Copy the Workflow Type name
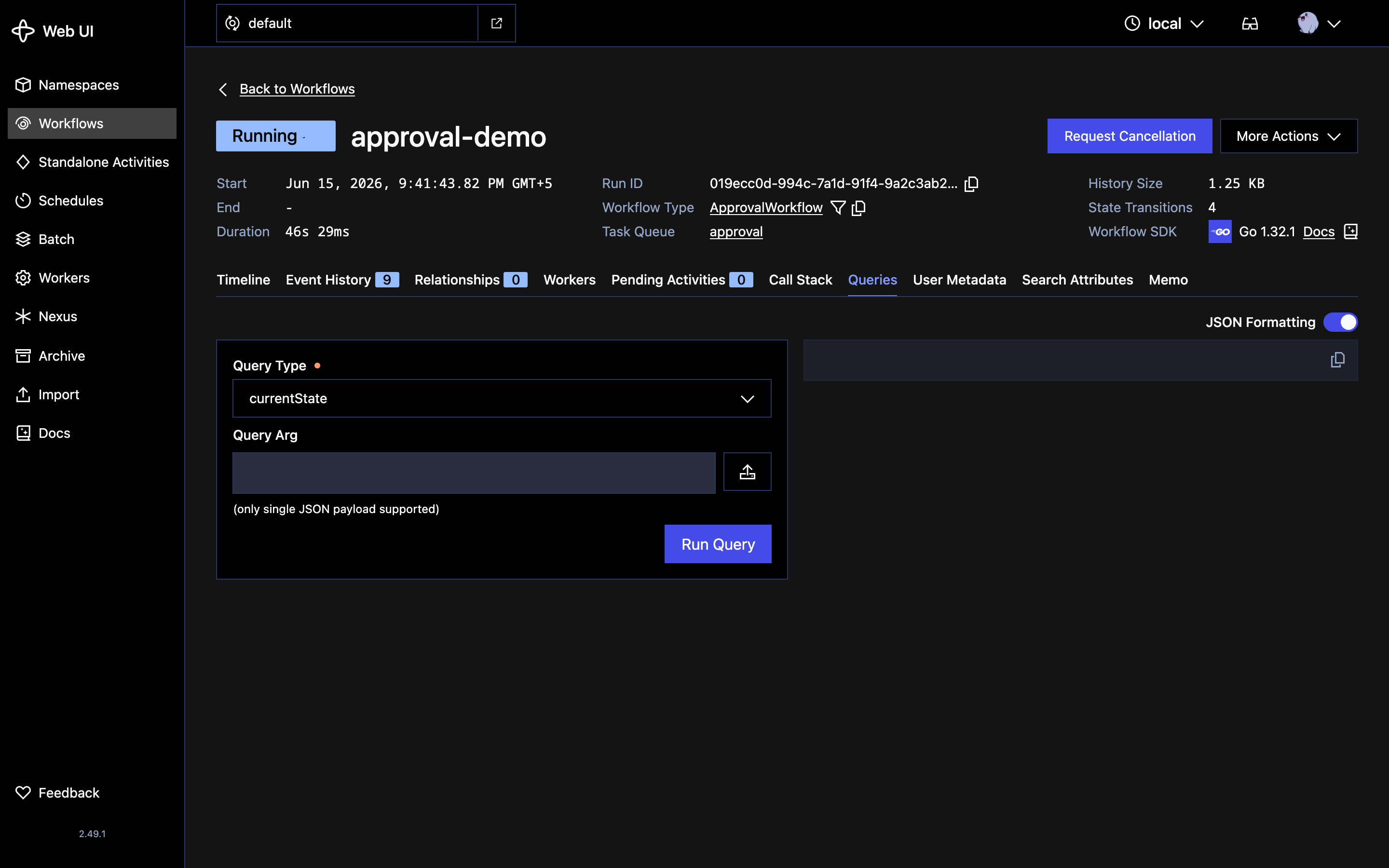Screen dimensions: 1389x868 point(858,207)
